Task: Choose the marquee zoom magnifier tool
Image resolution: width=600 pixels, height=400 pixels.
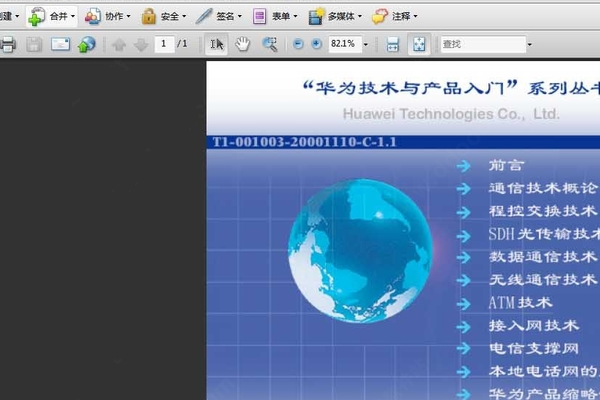Action: 269,44
